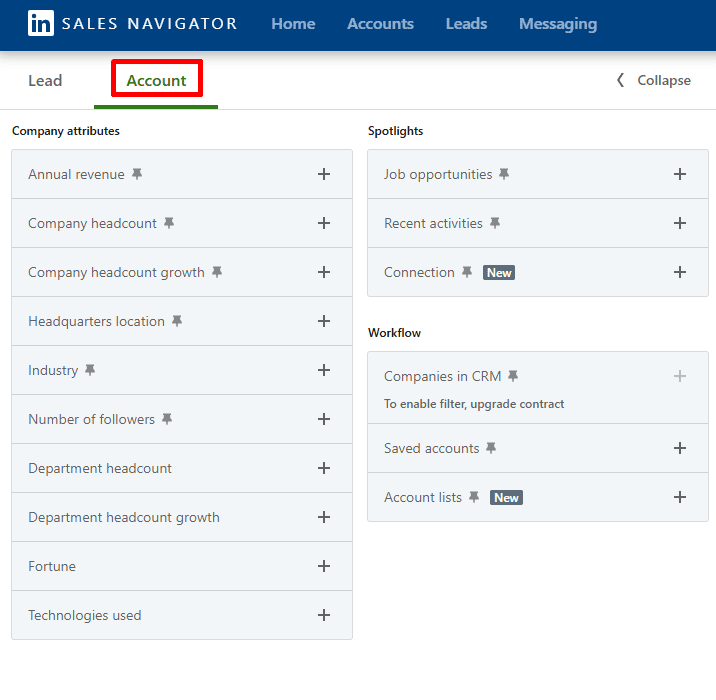
Task: Toggle pin on Company headcount growth
Action: click(x=217, y=272)
